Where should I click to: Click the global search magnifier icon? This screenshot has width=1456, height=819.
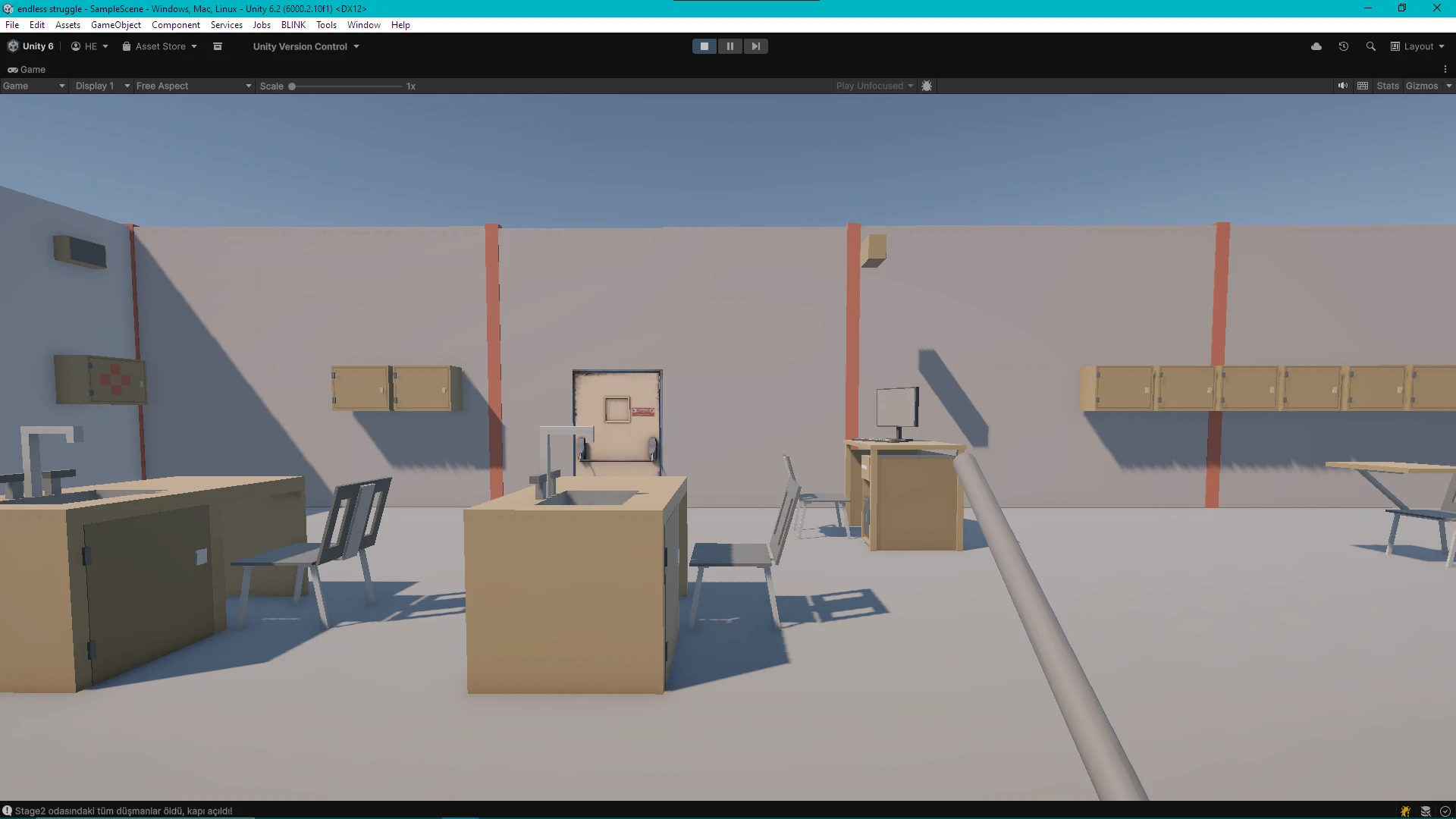(1370, 46)
